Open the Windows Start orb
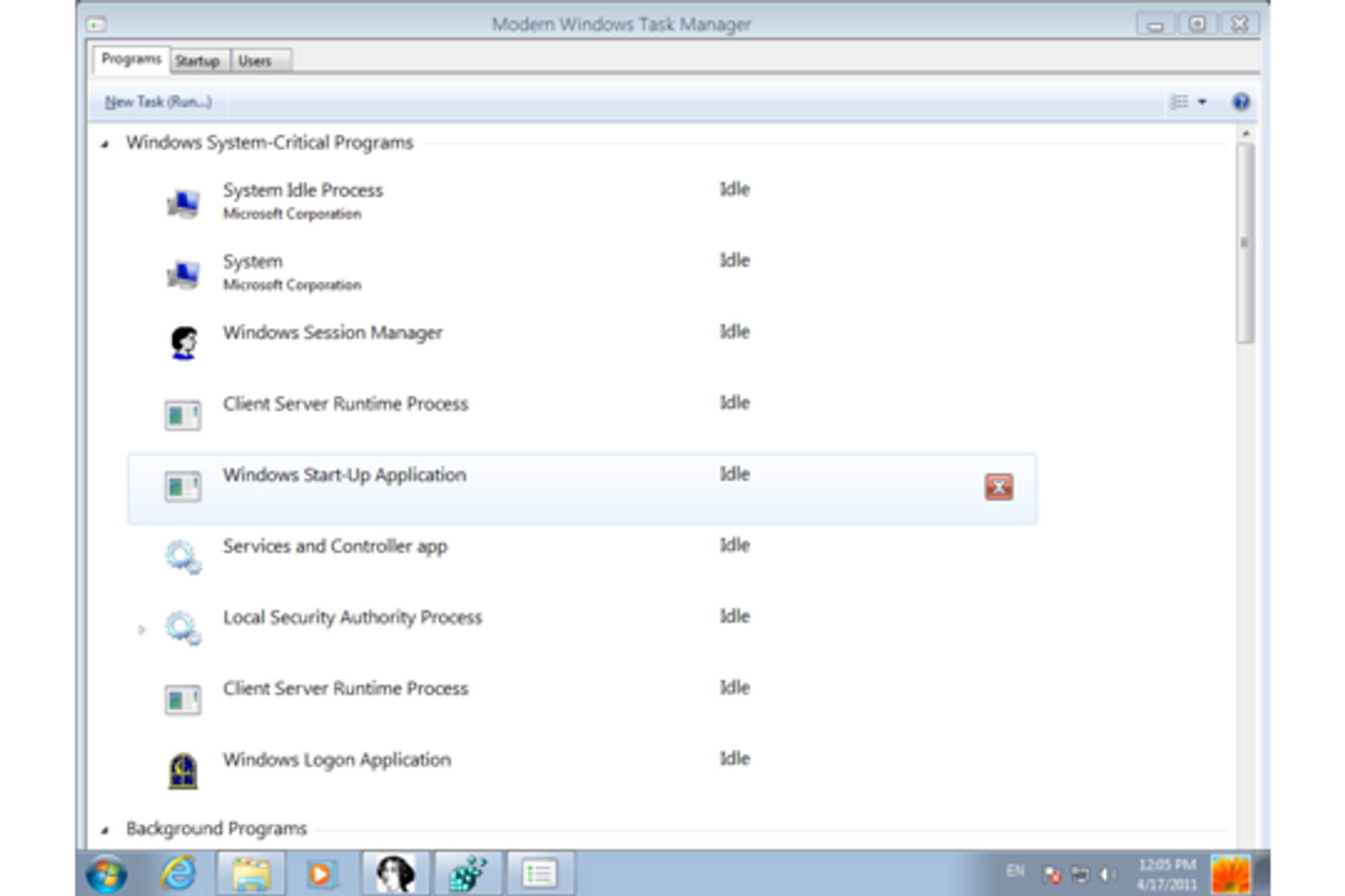Viewport: 1345px width, 896px height. click(106, 874)
